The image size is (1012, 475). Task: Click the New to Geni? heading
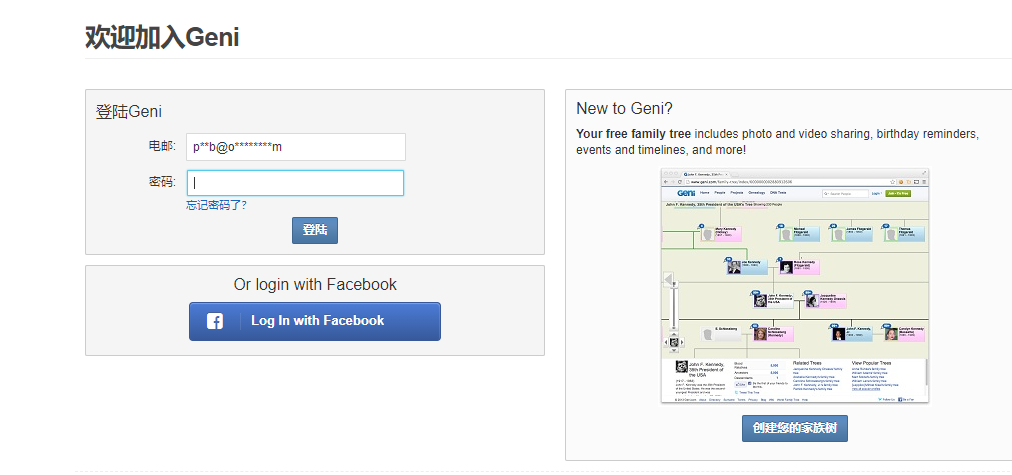point(624,108)
